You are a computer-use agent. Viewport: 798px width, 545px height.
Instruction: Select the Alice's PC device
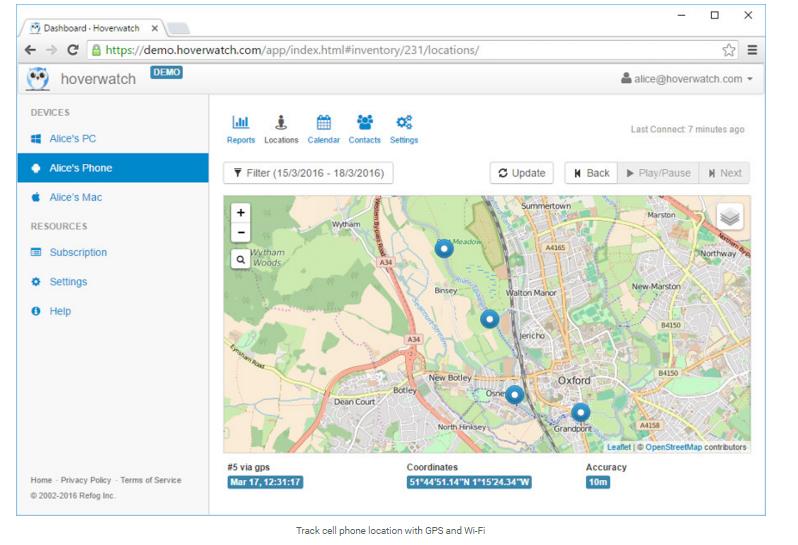pos(113,138)
